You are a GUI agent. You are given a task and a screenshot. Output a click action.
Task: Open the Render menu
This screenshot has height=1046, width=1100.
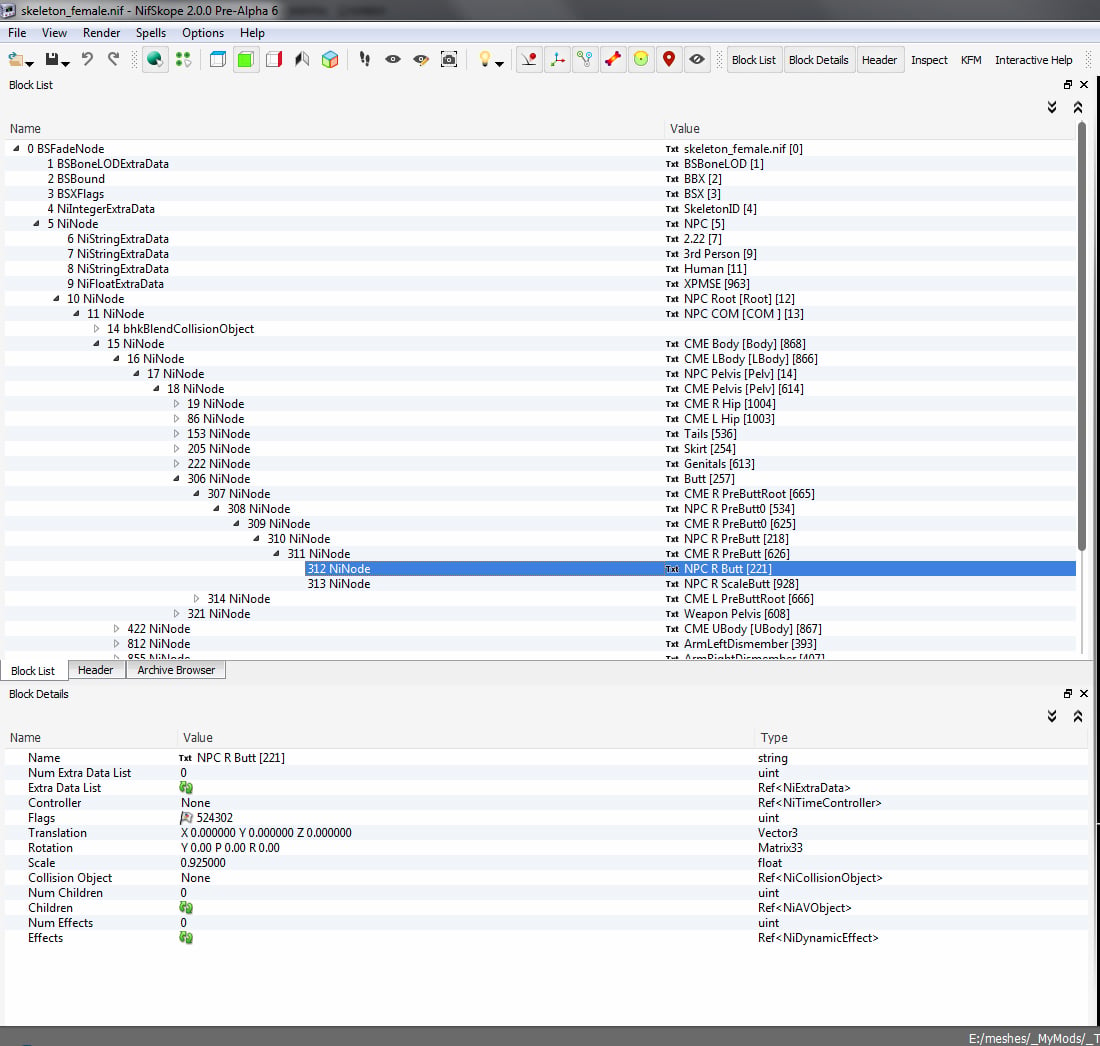[101, 33]
